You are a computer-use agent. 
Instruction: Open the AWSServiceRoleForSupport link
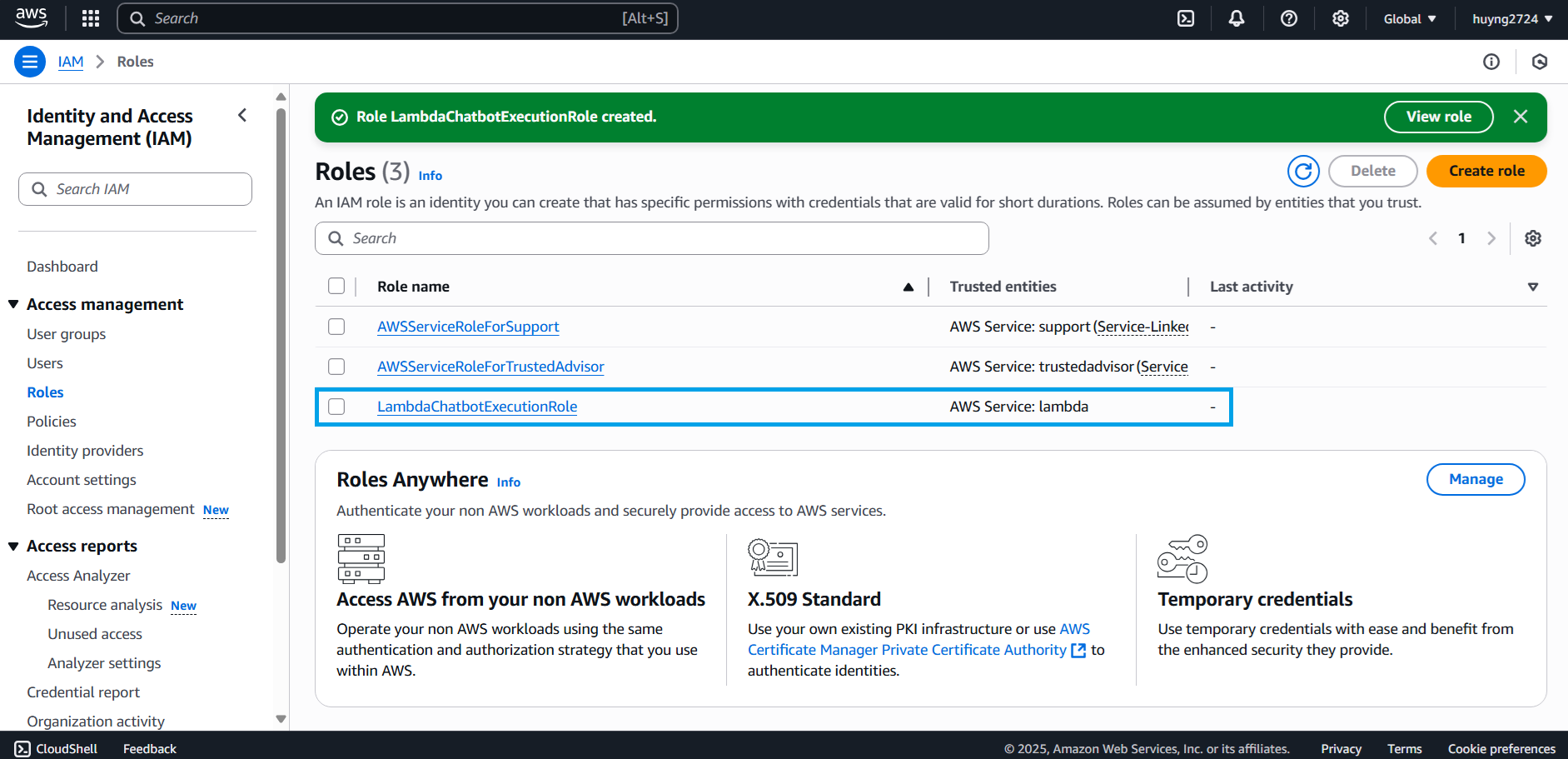pyautogui.click(x=468, y=327)
